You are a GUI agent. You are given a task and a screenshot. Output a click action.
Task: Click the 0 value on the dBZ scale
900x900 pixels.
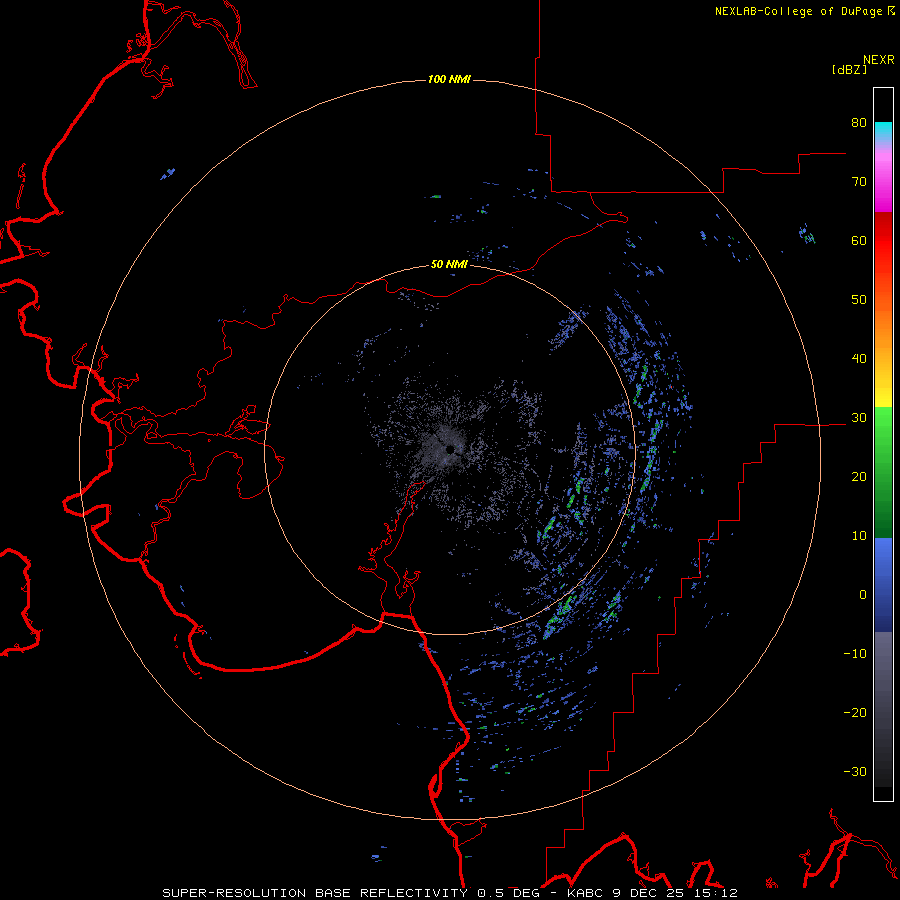click(863, 595)
